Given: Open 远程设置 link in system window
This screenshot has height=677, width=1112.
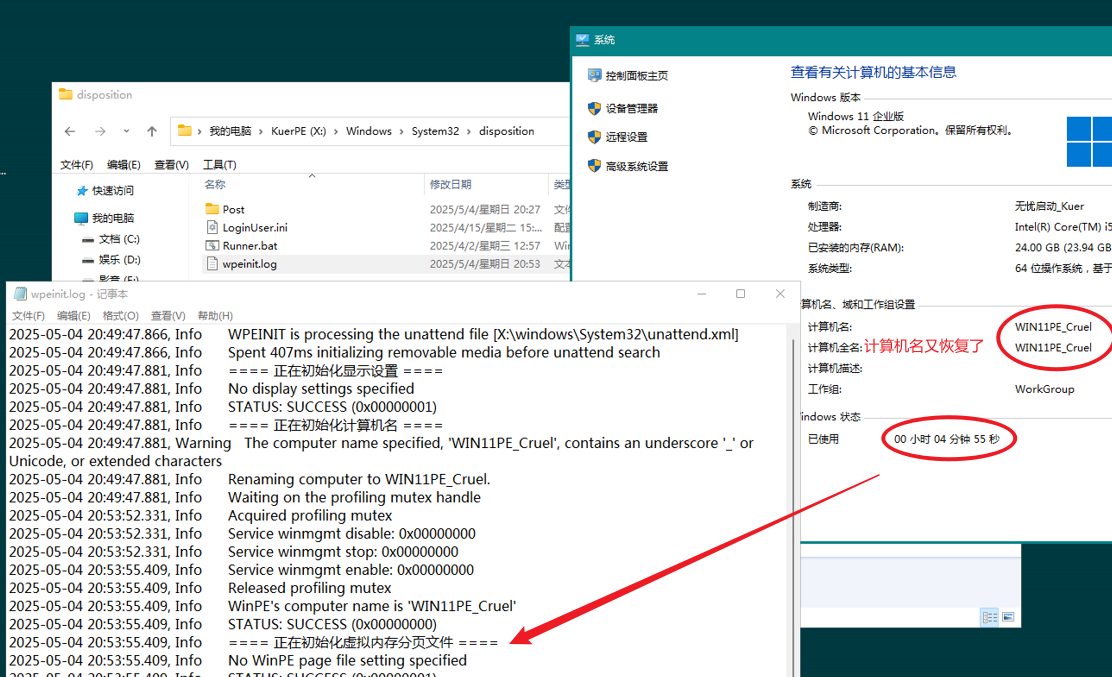Looking at the screenshot, I should point(626,137).
